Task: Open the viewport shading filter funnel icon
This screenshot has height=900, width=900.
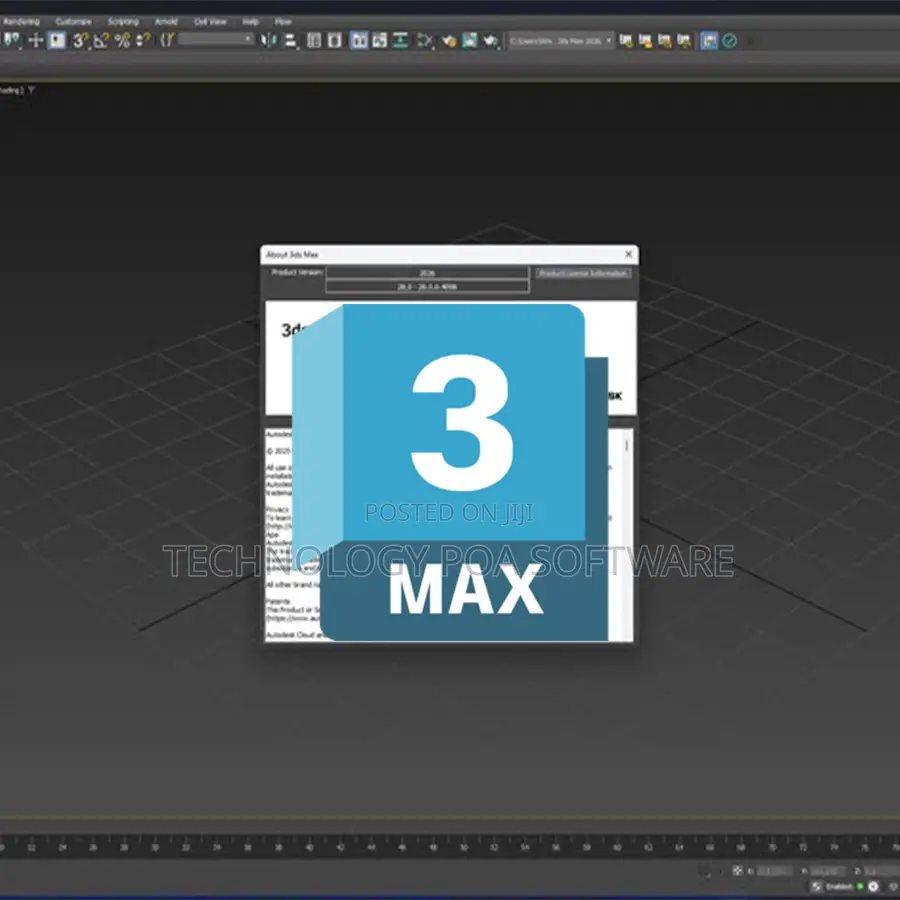Action: click(x=32, y=90)
